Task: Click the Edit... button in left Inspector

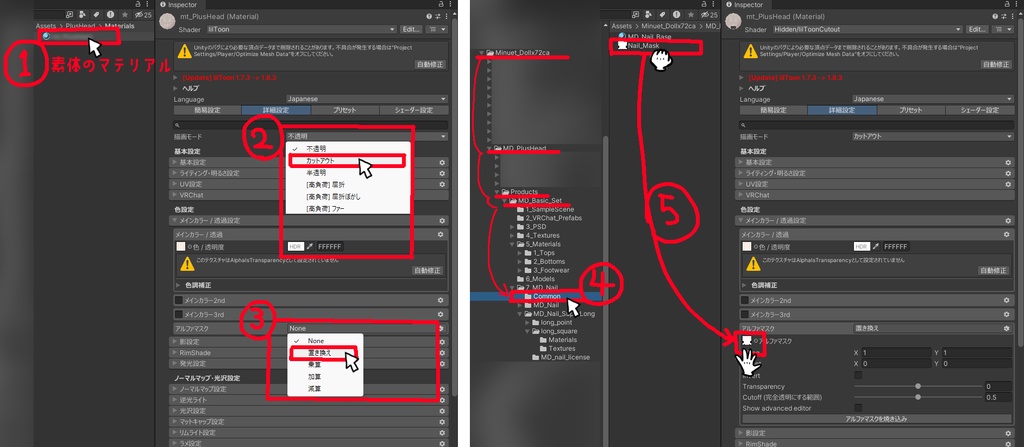Action: pyautogui.click(x=411, y=29)
